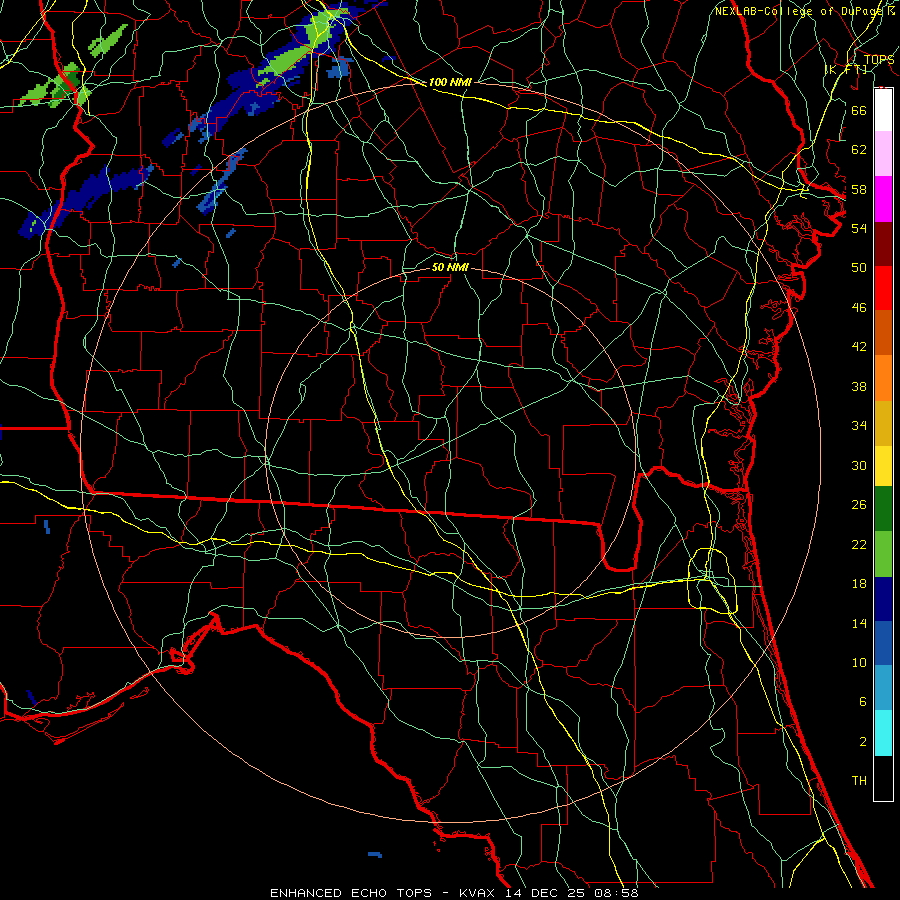This screenshot has height=900, width=900.
Task: Click the magenta 58 kft legend swatch
Action: pyautogui.click(x=883, y=199)
